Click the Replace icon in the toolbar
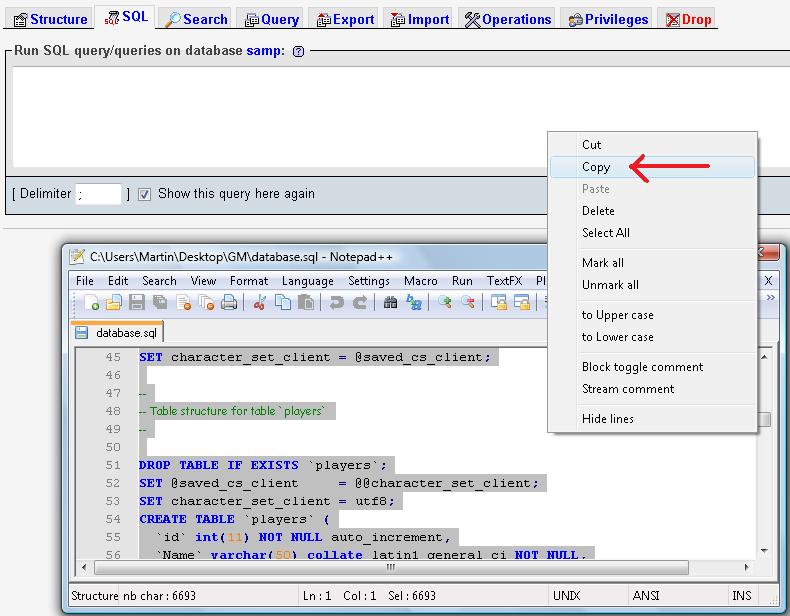This screenshot has height=616, width=790. [414, 302]
